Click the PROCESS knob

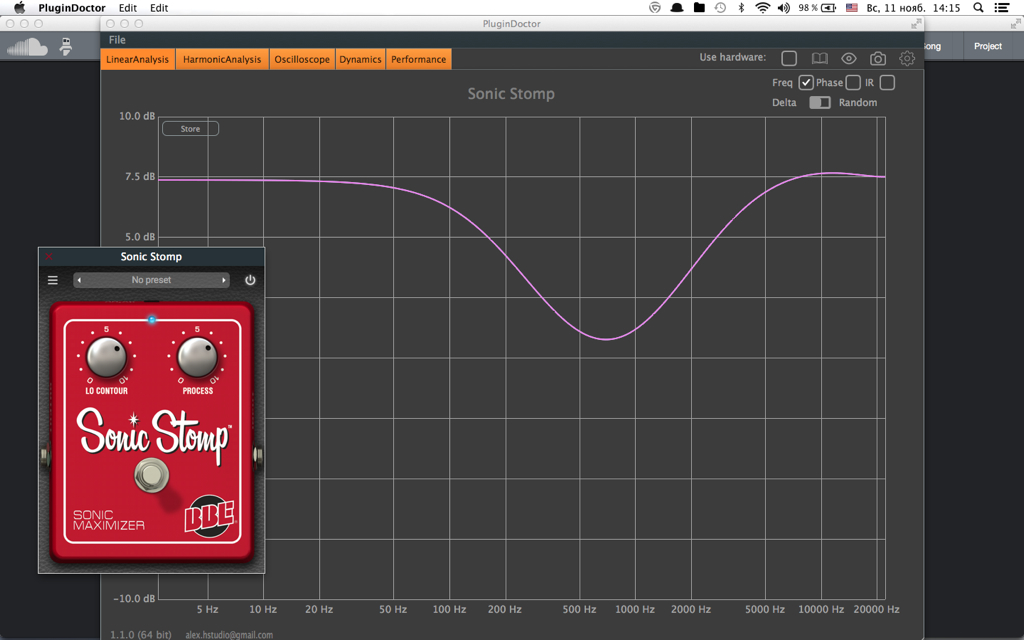click(x=197, y=357)
